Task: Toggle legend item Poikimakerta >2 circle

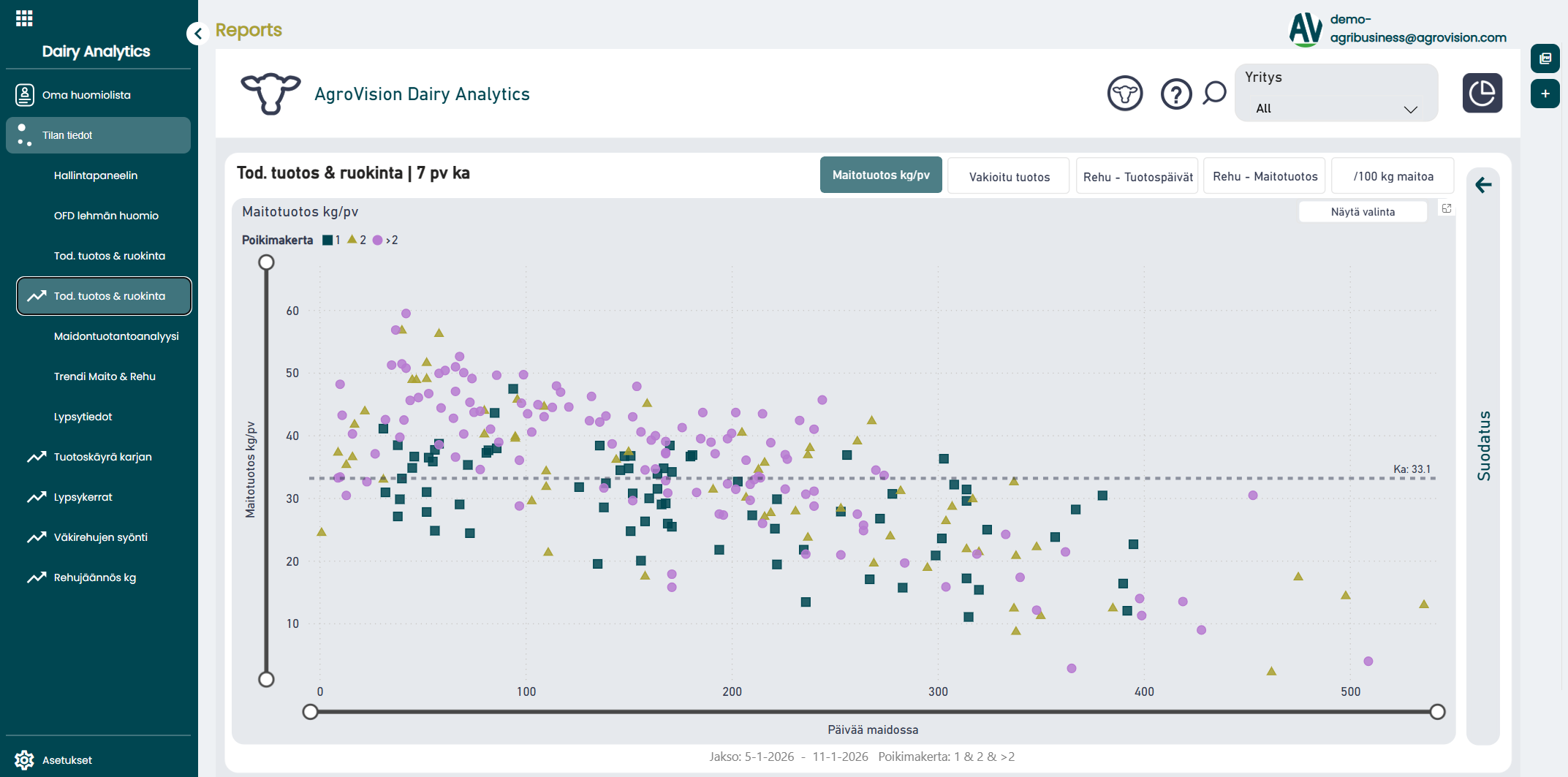Action: [385, 240]
